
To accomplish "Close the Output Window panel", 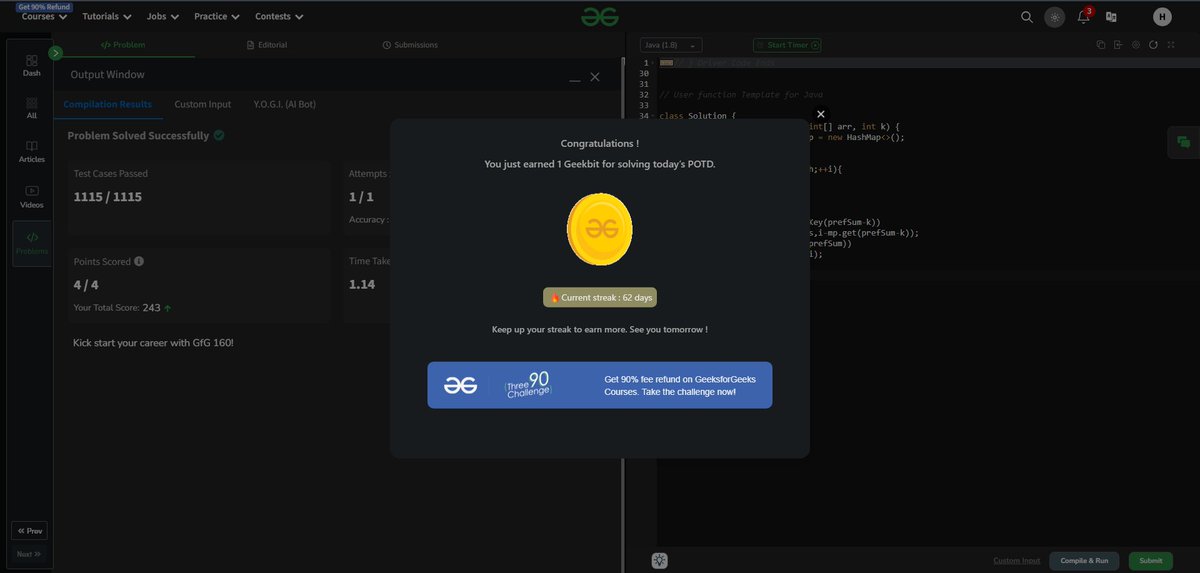I will [x=595, y=77].
